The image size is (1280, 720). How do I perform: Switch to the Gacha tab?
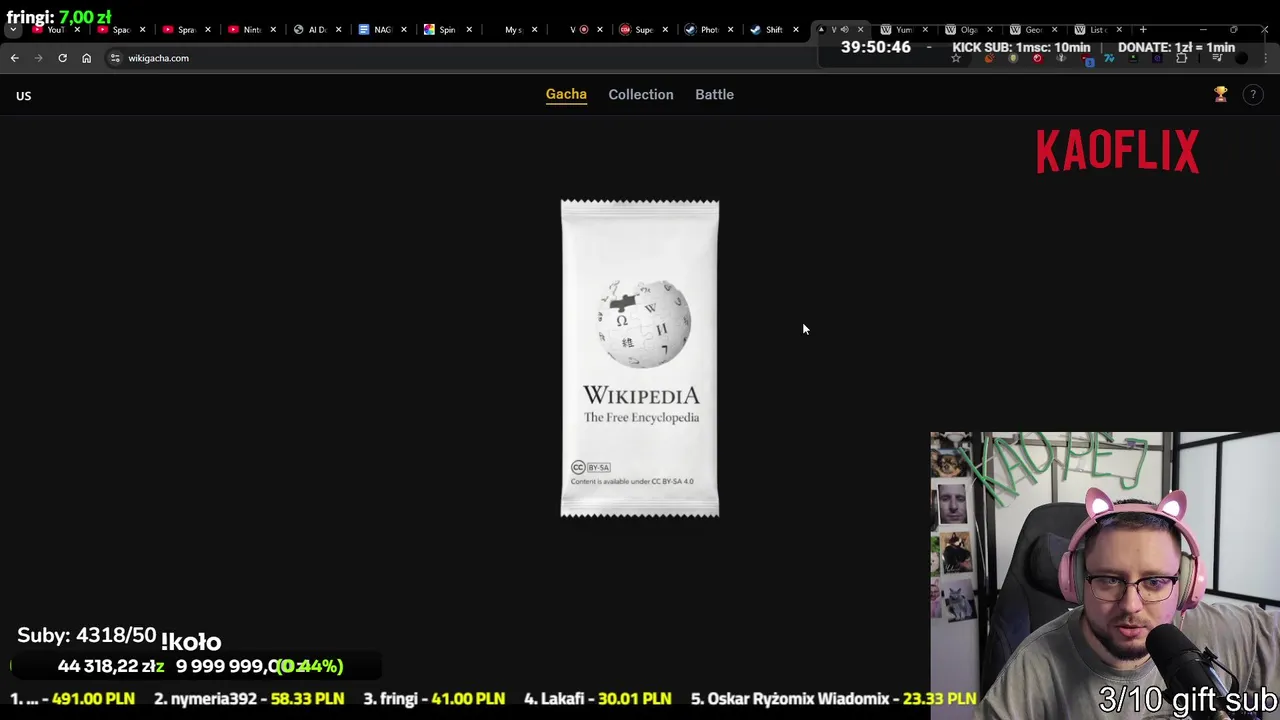566,94
